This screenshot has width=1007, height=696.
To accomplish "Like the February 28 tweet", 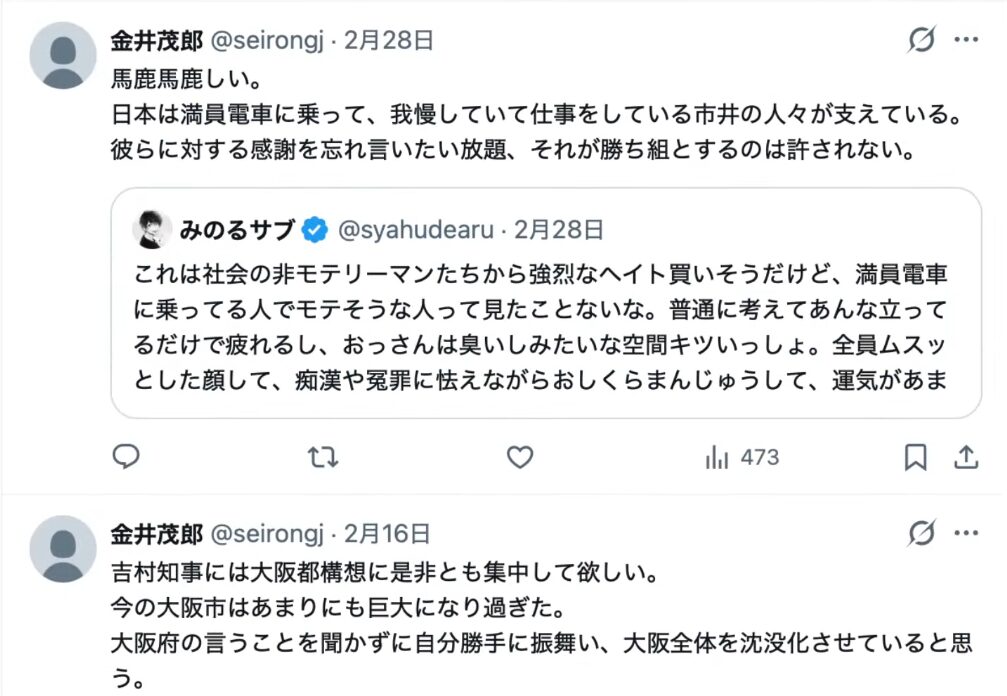I will [x=519, y=458].
